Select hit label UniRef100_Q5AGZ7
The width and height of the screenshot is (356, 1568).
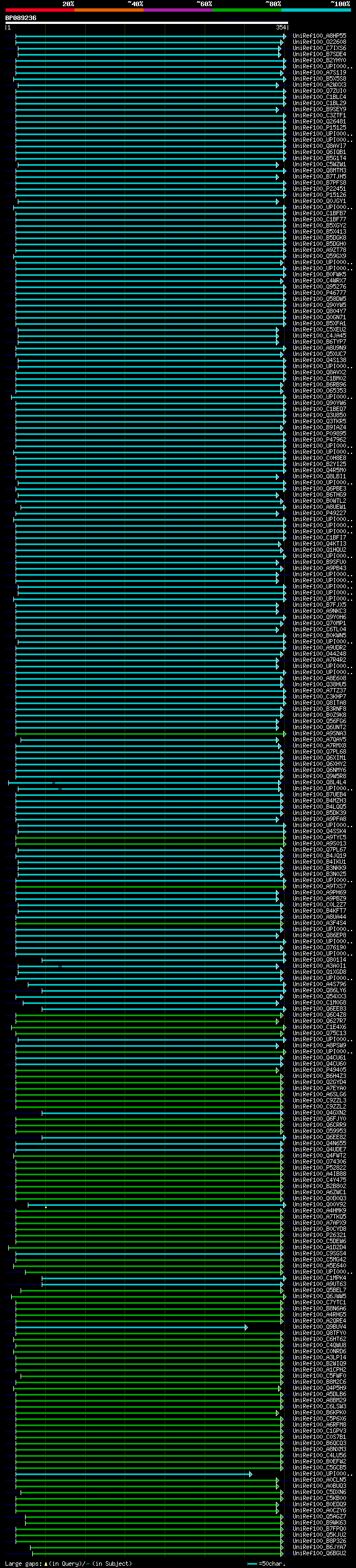(x=319, y=1516)
